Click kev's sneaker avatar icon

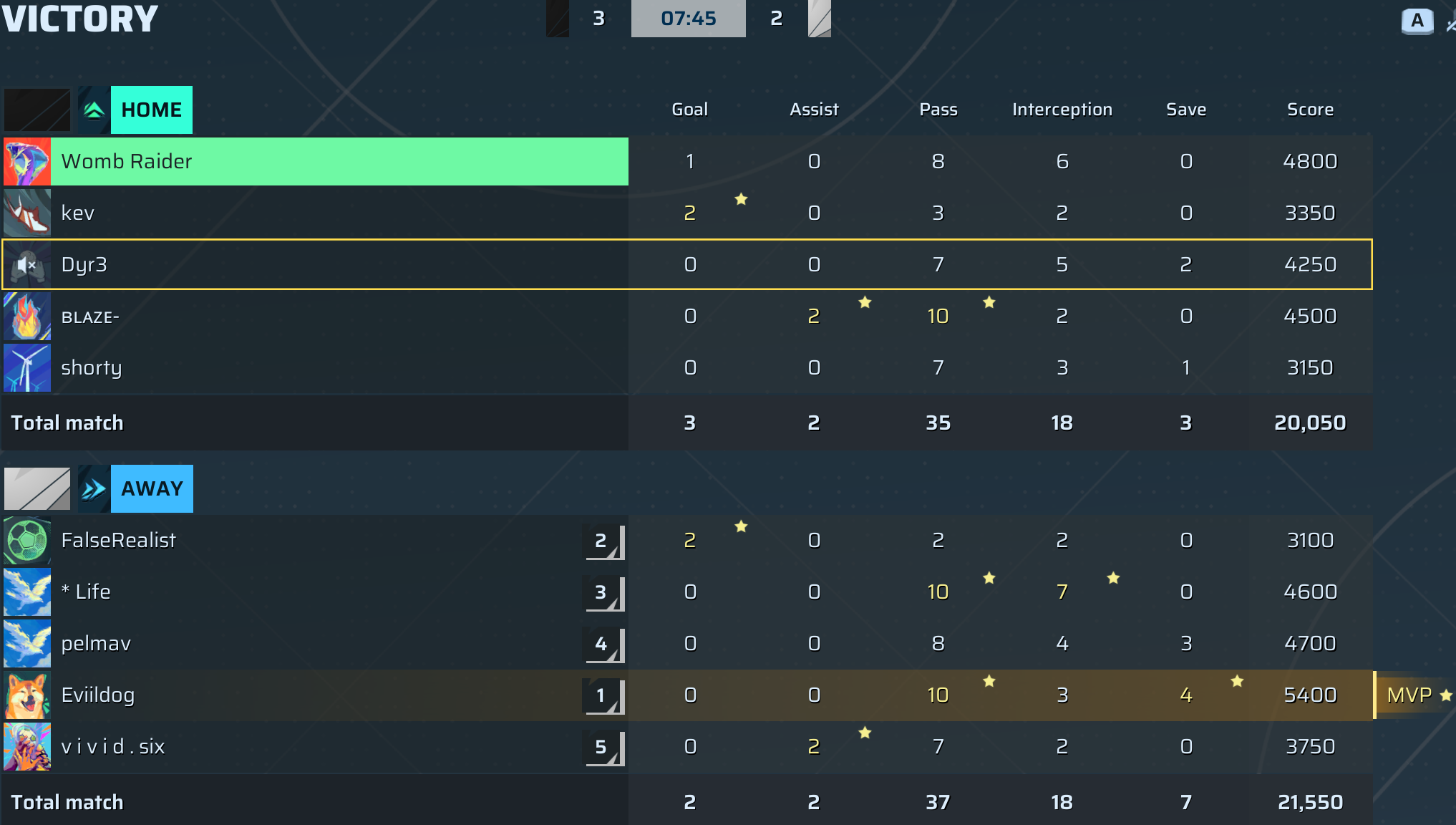click(27, 213)
